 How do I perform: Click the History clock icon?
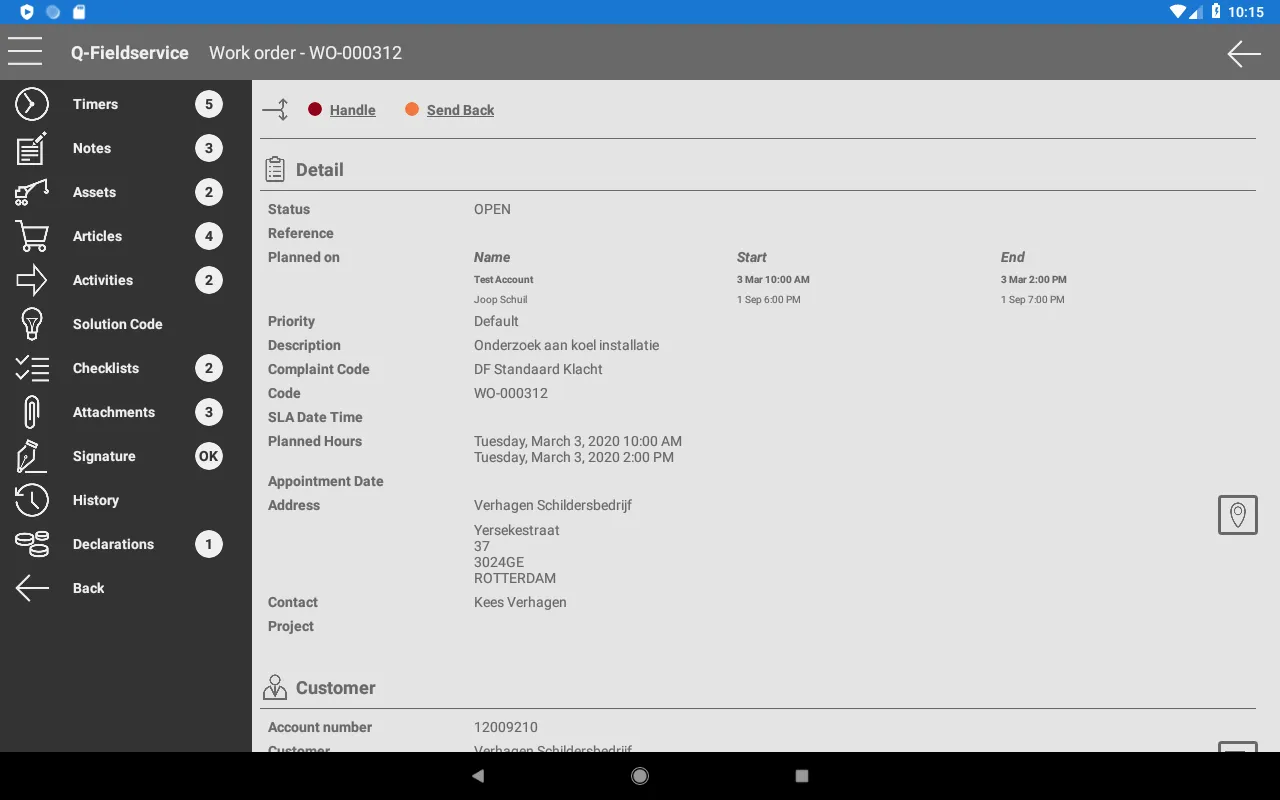coord(32,500)
